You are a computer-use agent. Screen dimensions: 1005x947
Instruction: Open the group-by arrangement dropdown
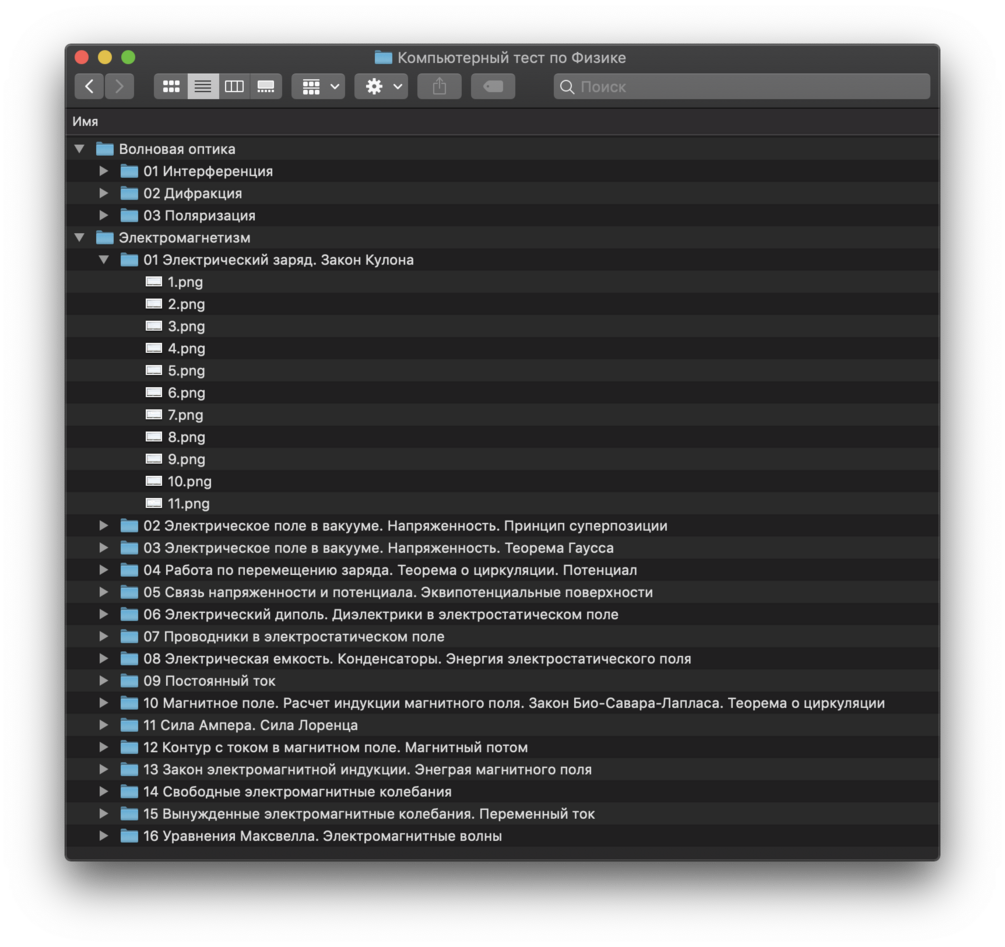point(319,86)
